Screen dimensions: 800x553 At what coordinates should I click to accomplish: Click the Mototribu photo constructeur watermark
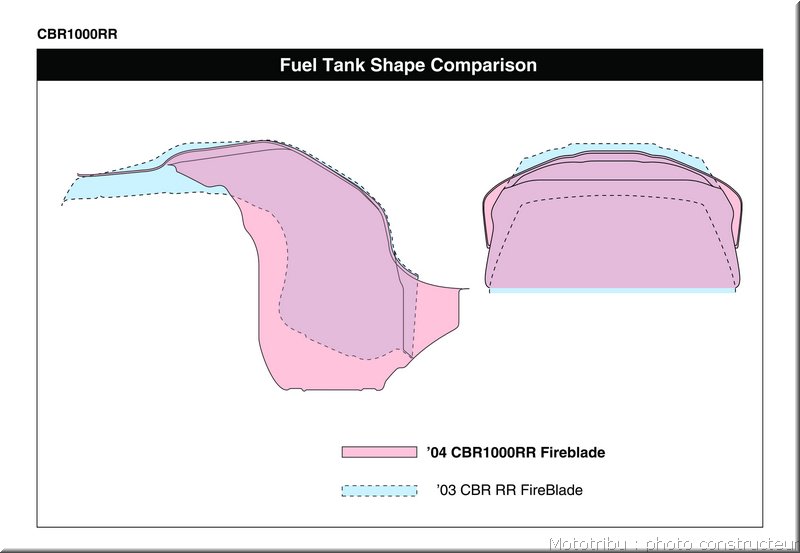pyautogui.click(x=674, y=544)
